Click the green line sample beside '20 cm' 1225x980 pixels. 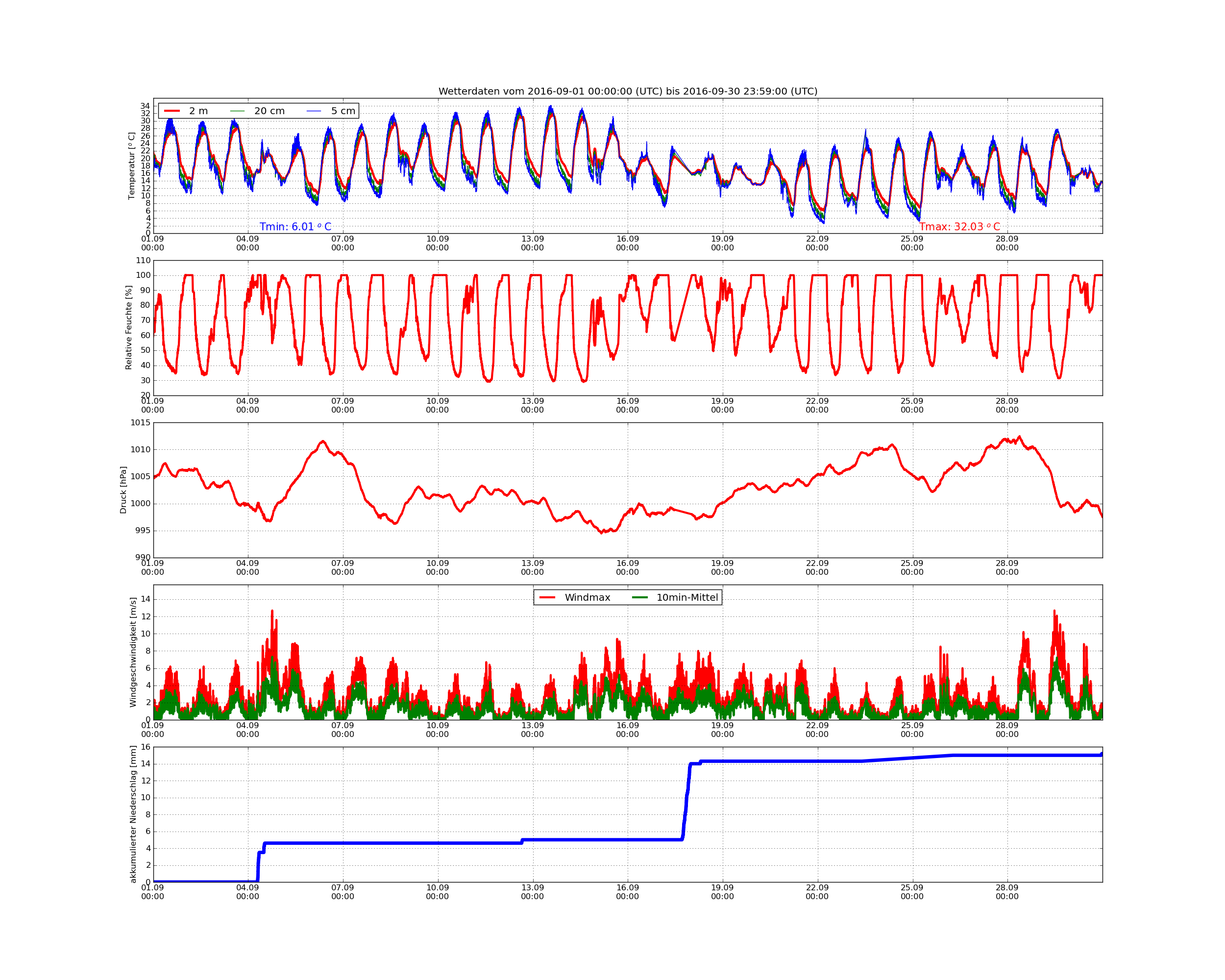(238, 111)
